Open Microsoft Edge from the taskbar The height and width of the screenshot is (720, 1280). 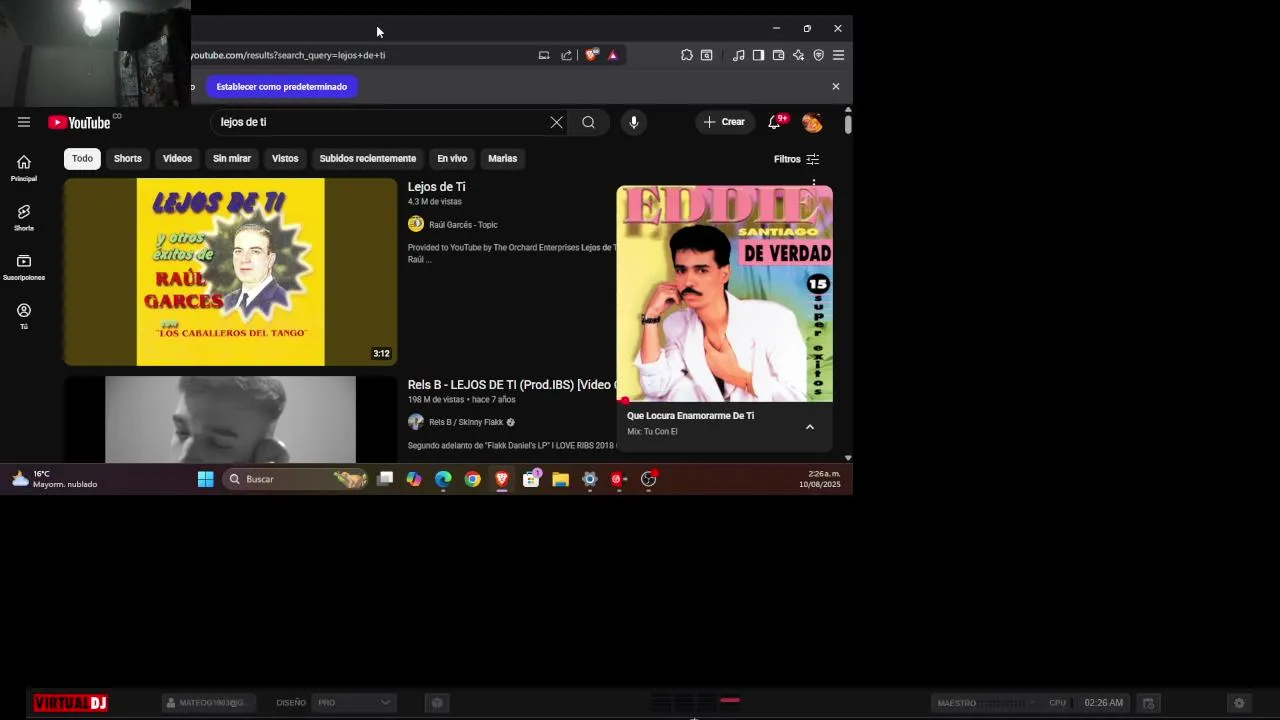[x=443, y=479]
